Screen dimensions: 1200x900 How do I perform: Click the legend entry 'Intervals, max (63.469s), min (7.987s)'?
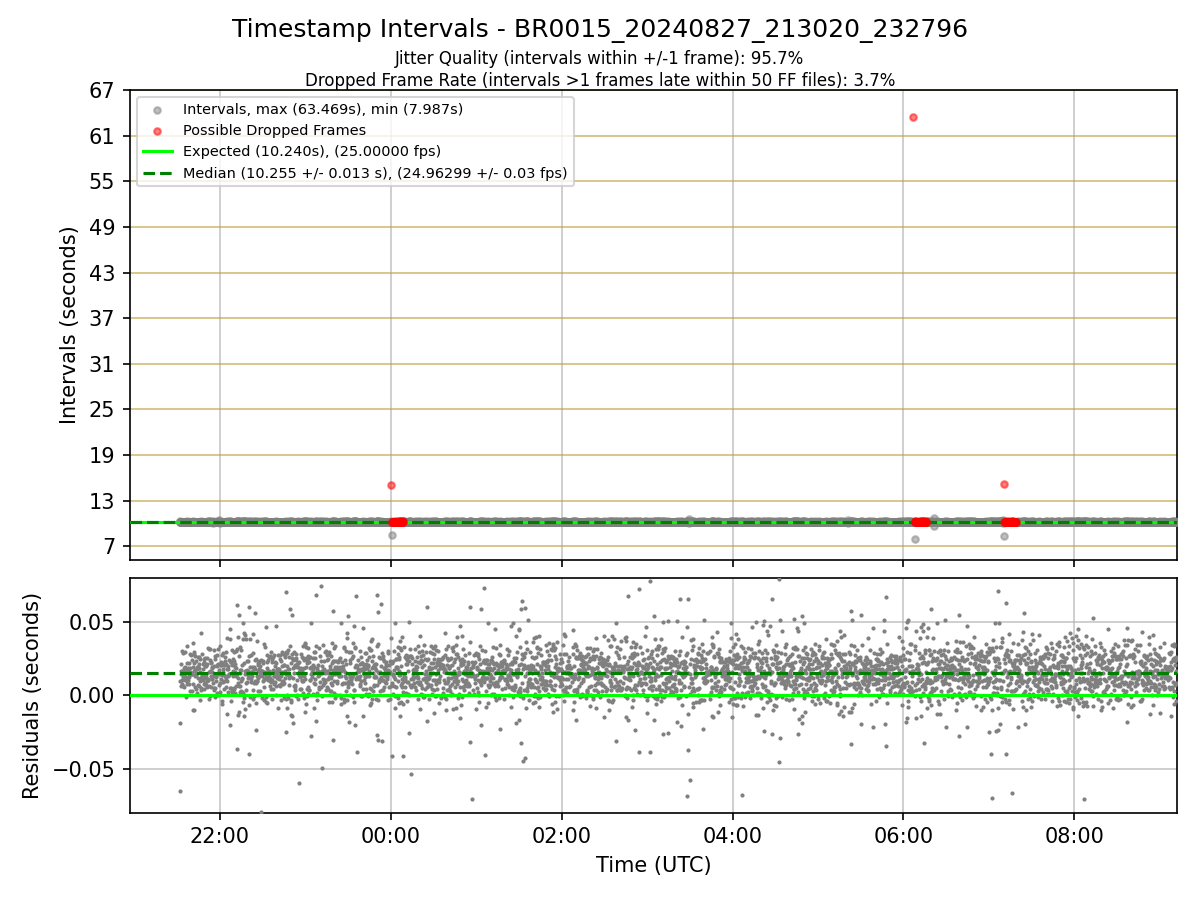(x=323, y=108)
